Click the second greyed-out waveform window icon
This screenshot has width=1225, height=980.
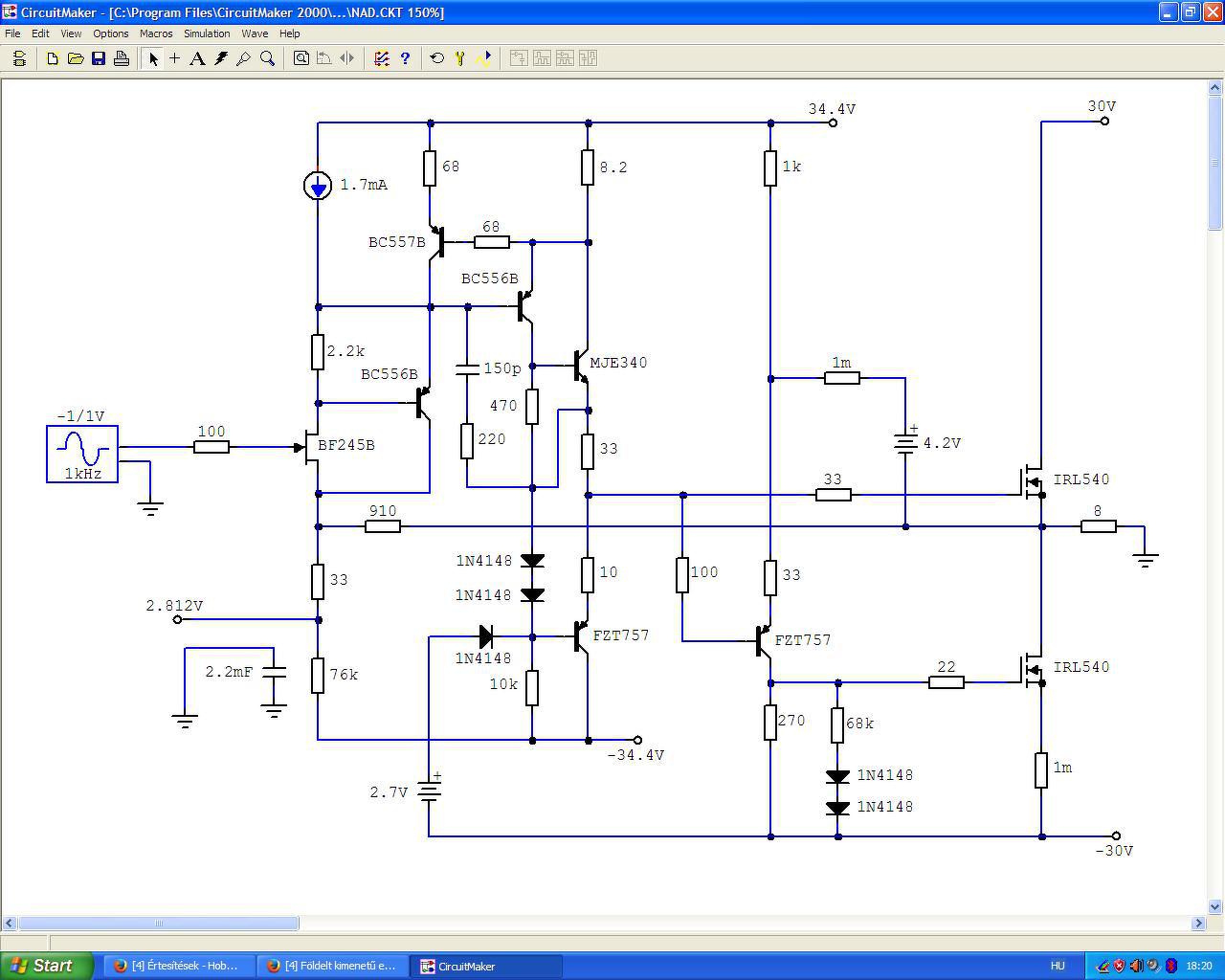(542, 58)
